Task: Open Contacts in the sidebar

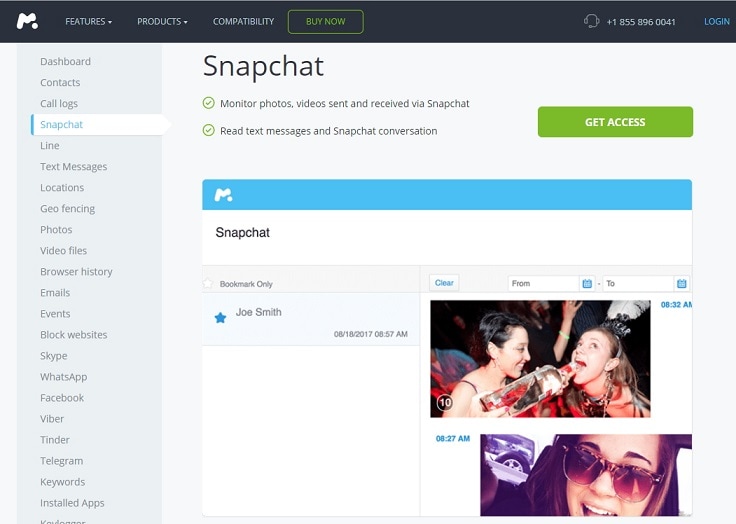Action: click(60, 83)
